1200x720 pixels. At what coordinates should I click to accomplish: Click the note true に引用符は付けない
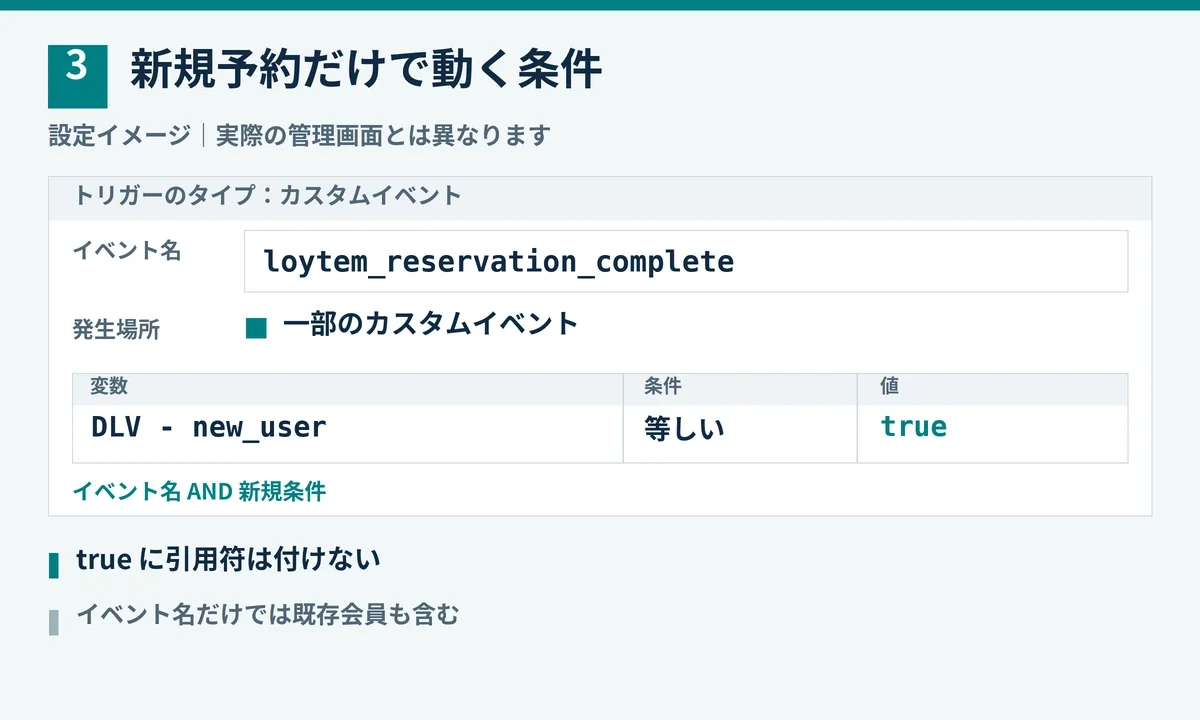228,560
